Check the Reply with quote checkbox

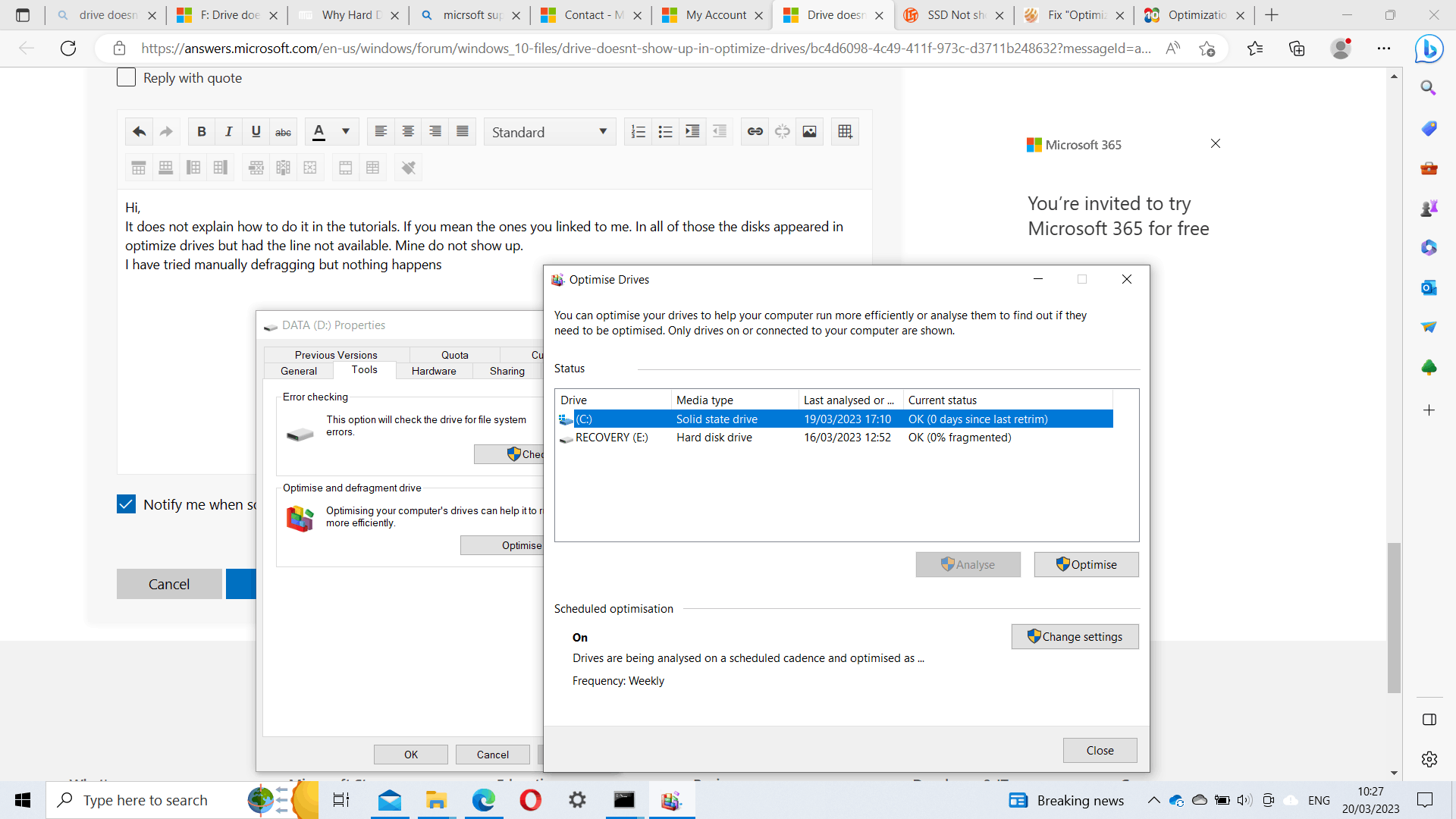(126, 77)
